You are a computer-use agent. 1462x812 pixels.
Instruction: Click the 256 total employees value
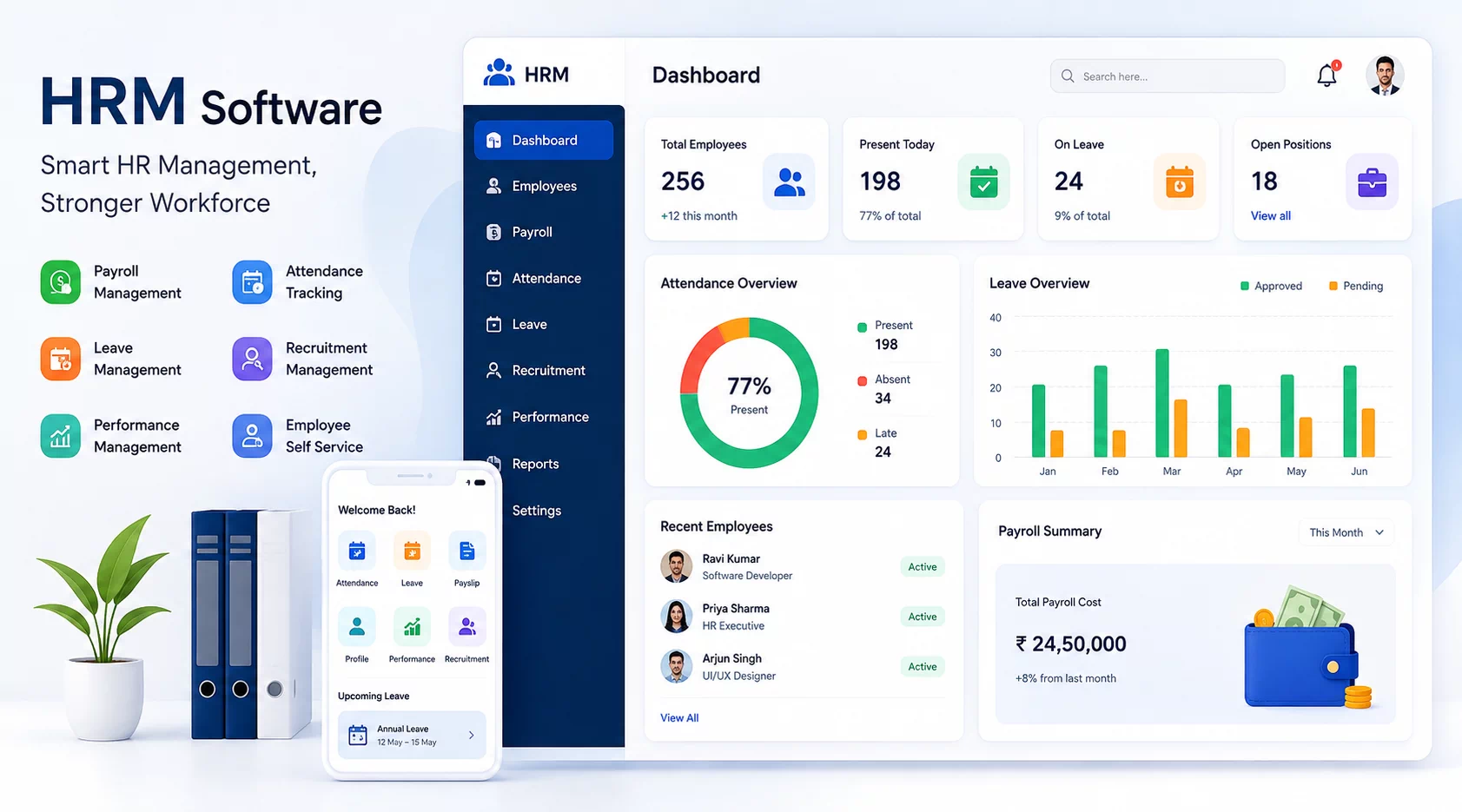tap(683, 182)
